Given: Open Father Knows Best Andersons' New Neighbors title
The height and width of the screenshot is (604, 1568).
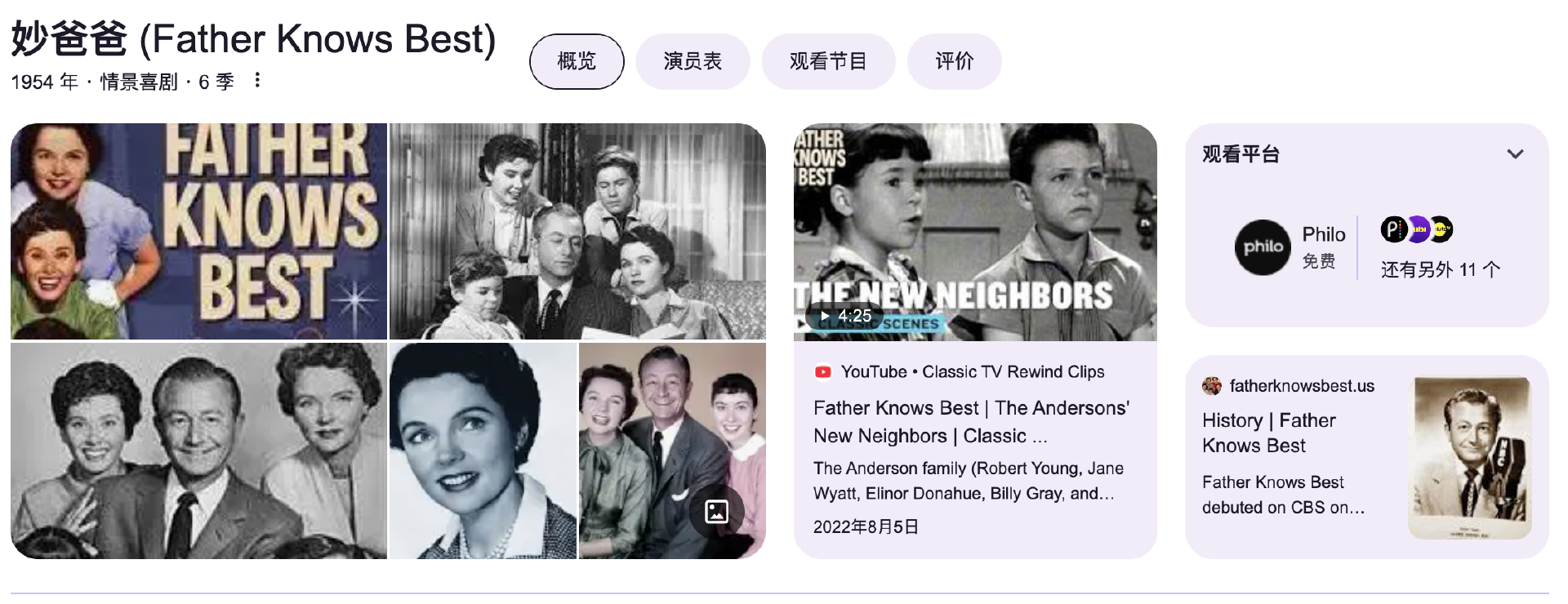Looking at the screenshot, I should click(972, 422).
